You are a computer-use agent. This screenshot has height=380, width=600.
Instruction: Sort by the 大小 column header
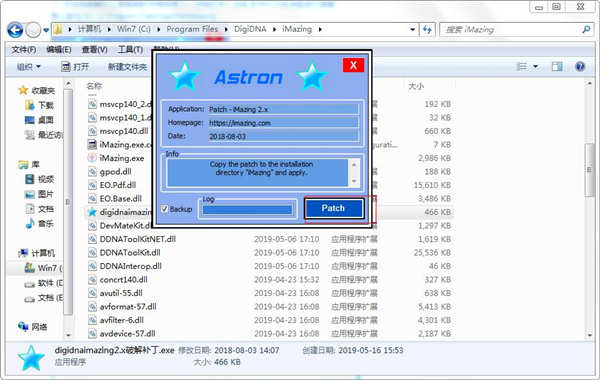[x=416, y=86]
